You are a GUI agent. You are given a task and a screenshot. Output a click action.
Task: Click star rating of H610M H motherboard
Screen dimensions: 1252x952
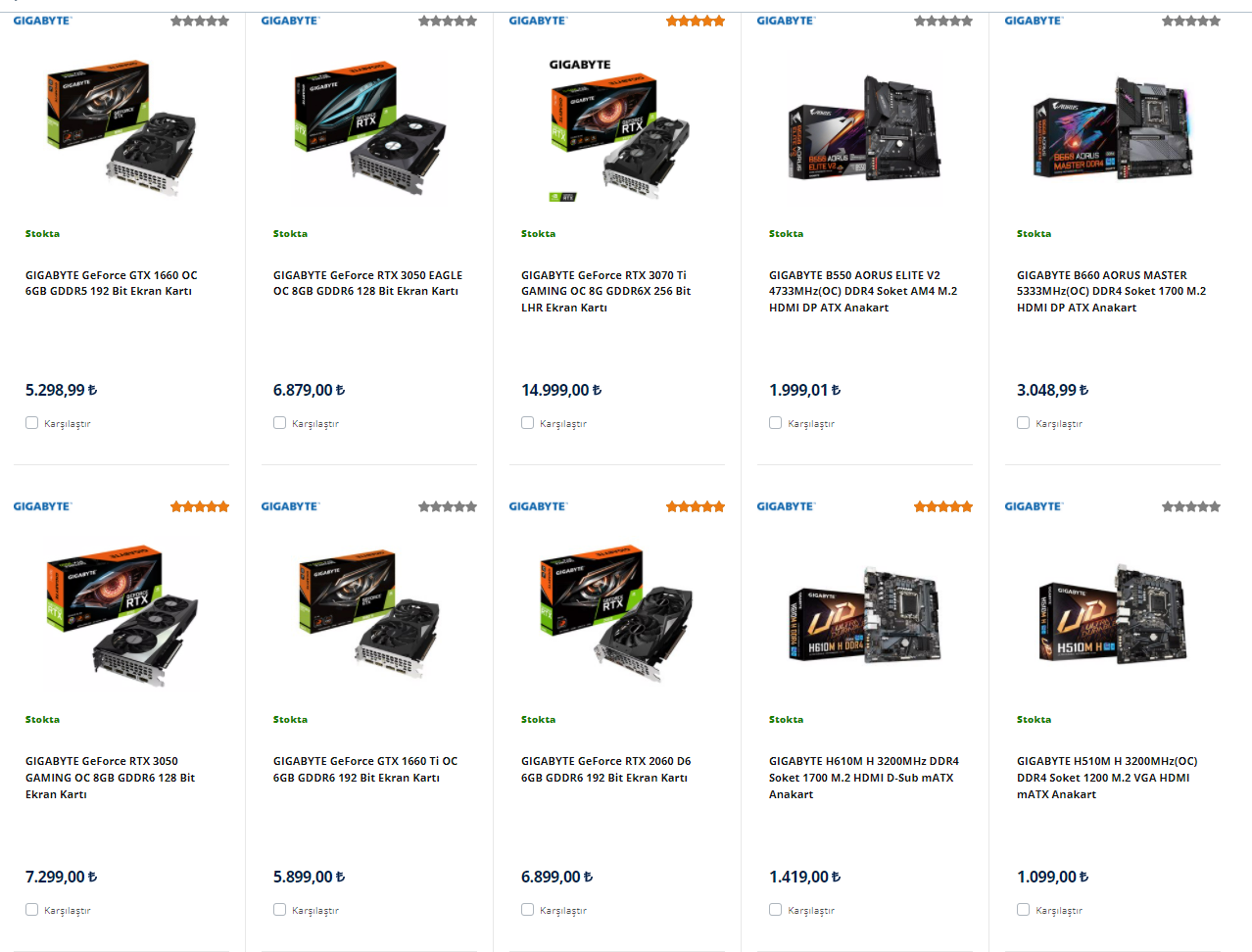943,506
